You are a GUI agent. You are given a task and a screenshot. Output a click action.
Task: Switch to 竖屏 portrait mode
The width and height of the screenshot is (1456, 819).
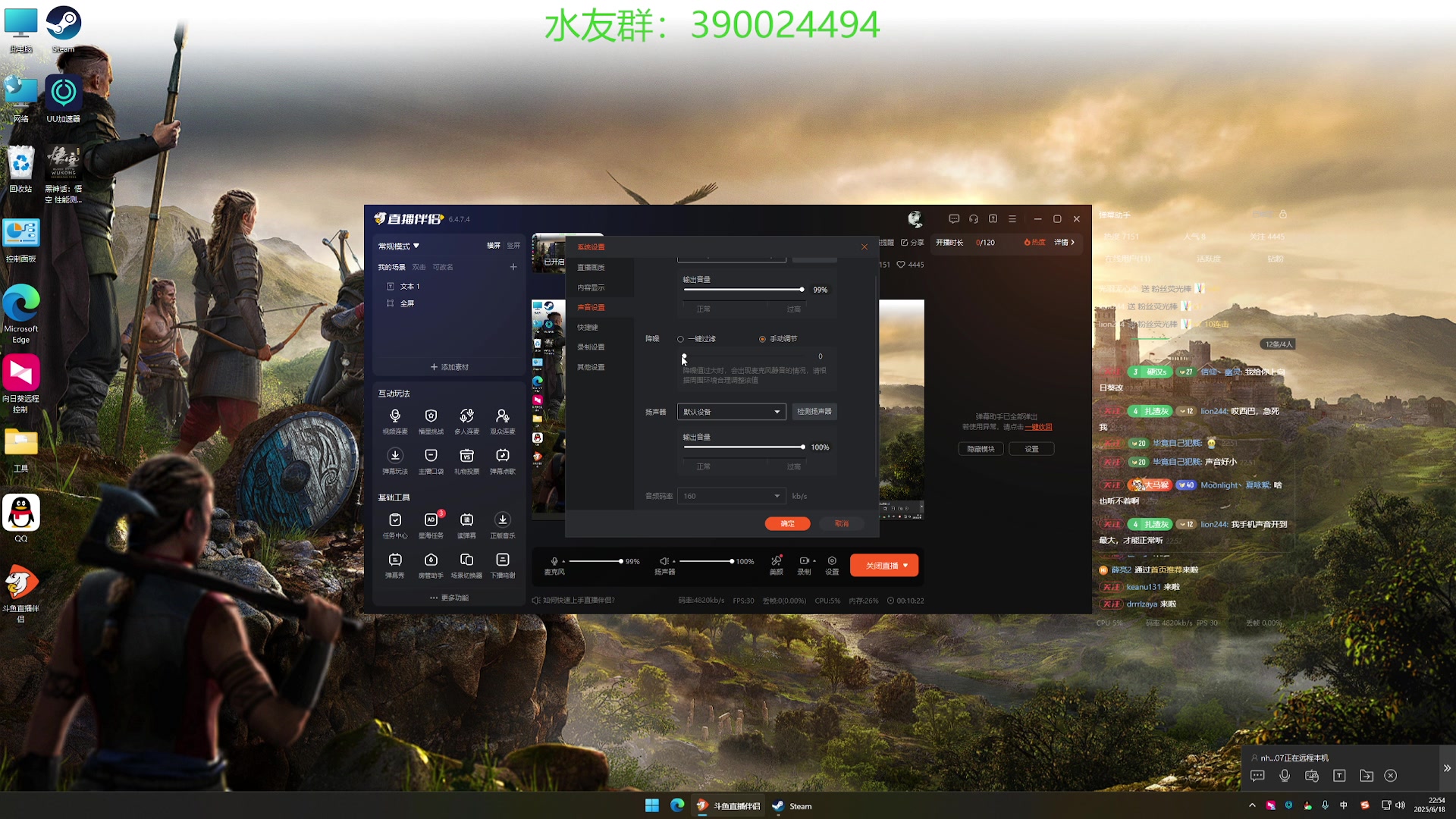click(x=513, y=246)
